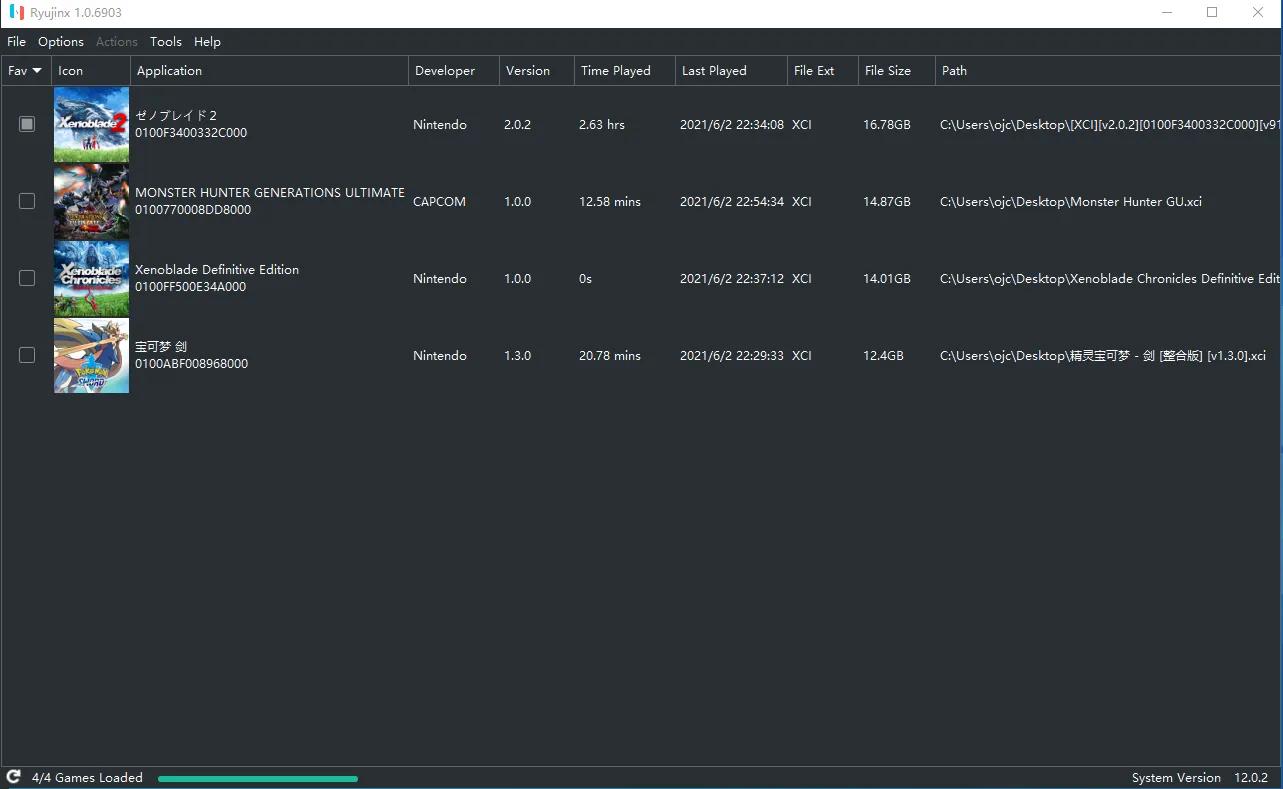Open the Tools menu
1283x789 pixels.
(166, 42)
